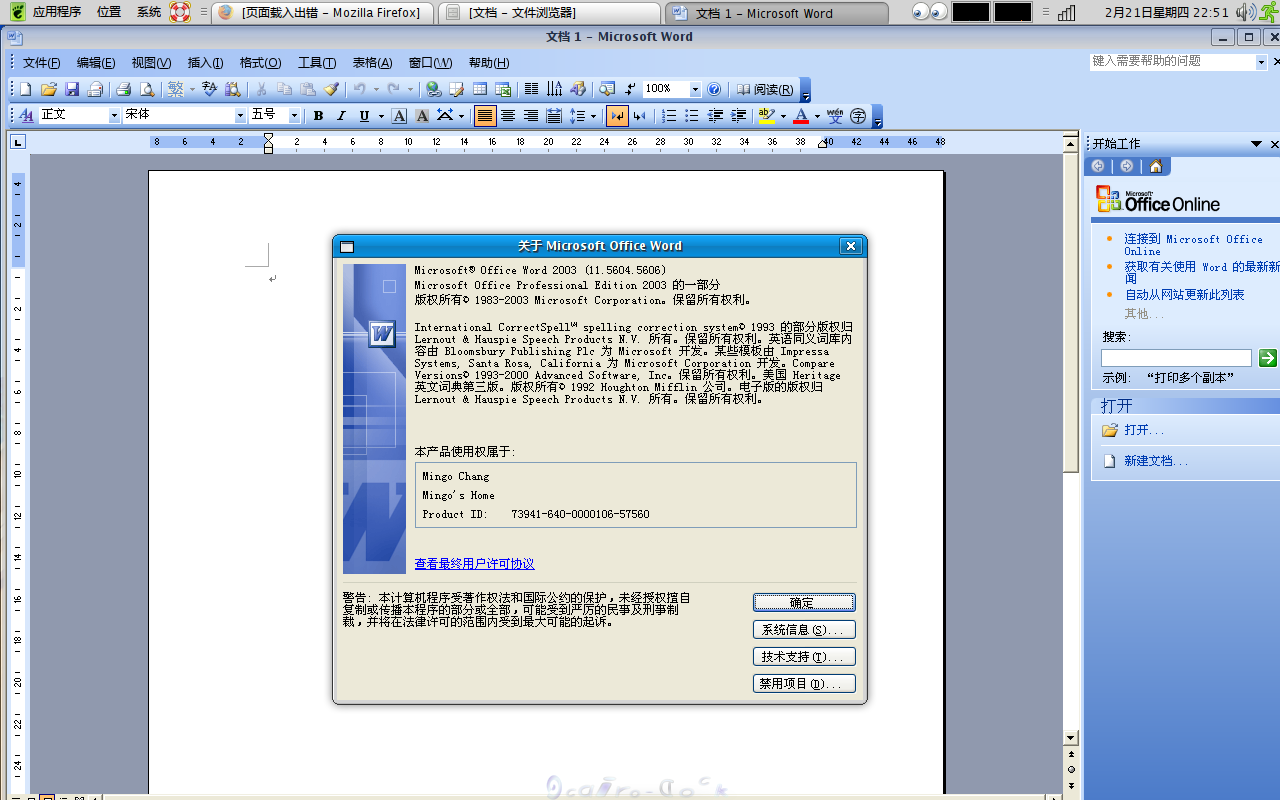This screenshot has width=1280, height=800.
Task: Click the Chinese conversion 繁 icon
Action: 175,89
